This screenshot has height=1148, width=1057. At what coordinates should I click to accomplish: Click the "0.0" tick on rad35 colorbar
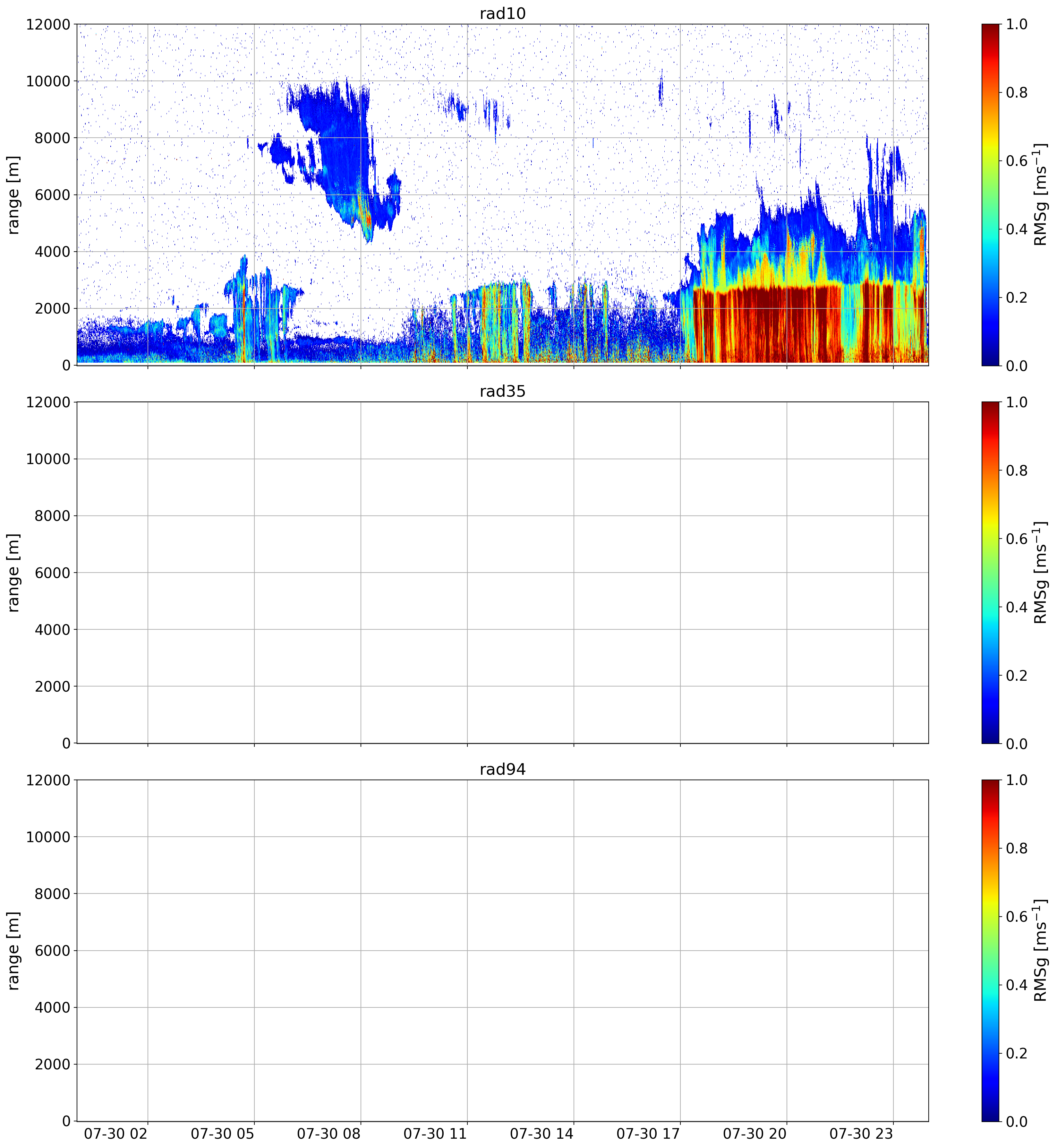click(1017, 744)
